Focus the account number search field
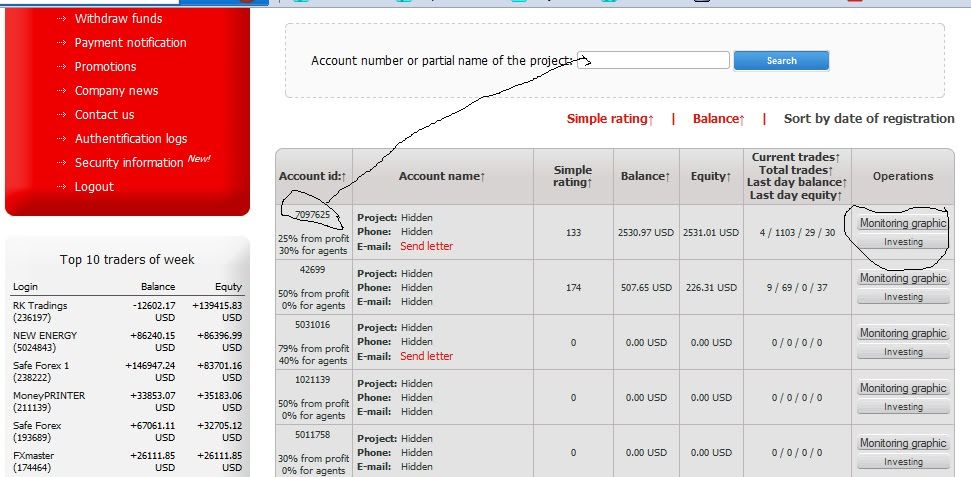 653,60
